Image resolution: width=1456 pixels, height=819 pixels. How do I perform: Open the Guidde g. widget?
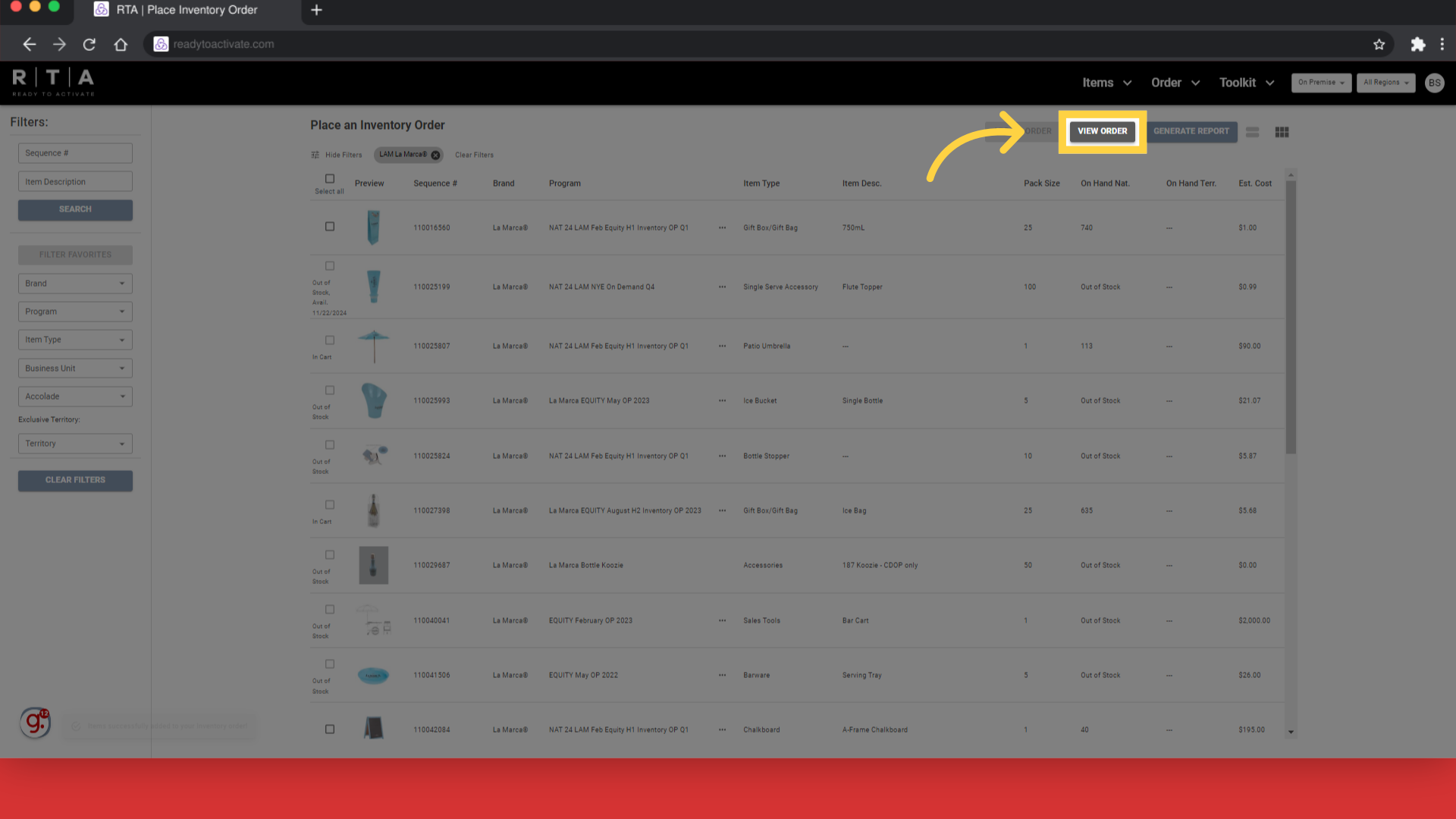35,723
